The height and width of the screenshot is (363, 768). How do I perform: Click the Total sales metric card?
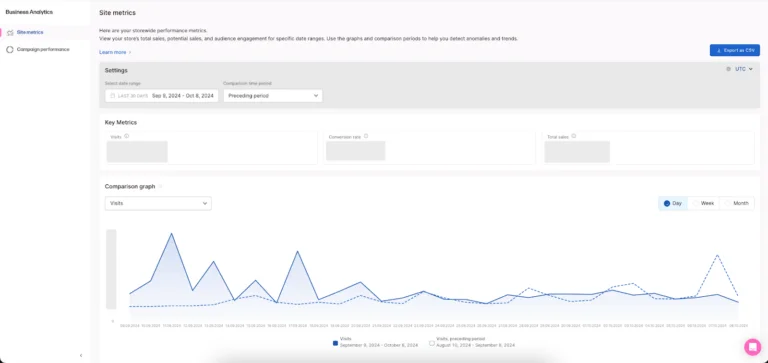pyautogui.click(x=648, y=147)
